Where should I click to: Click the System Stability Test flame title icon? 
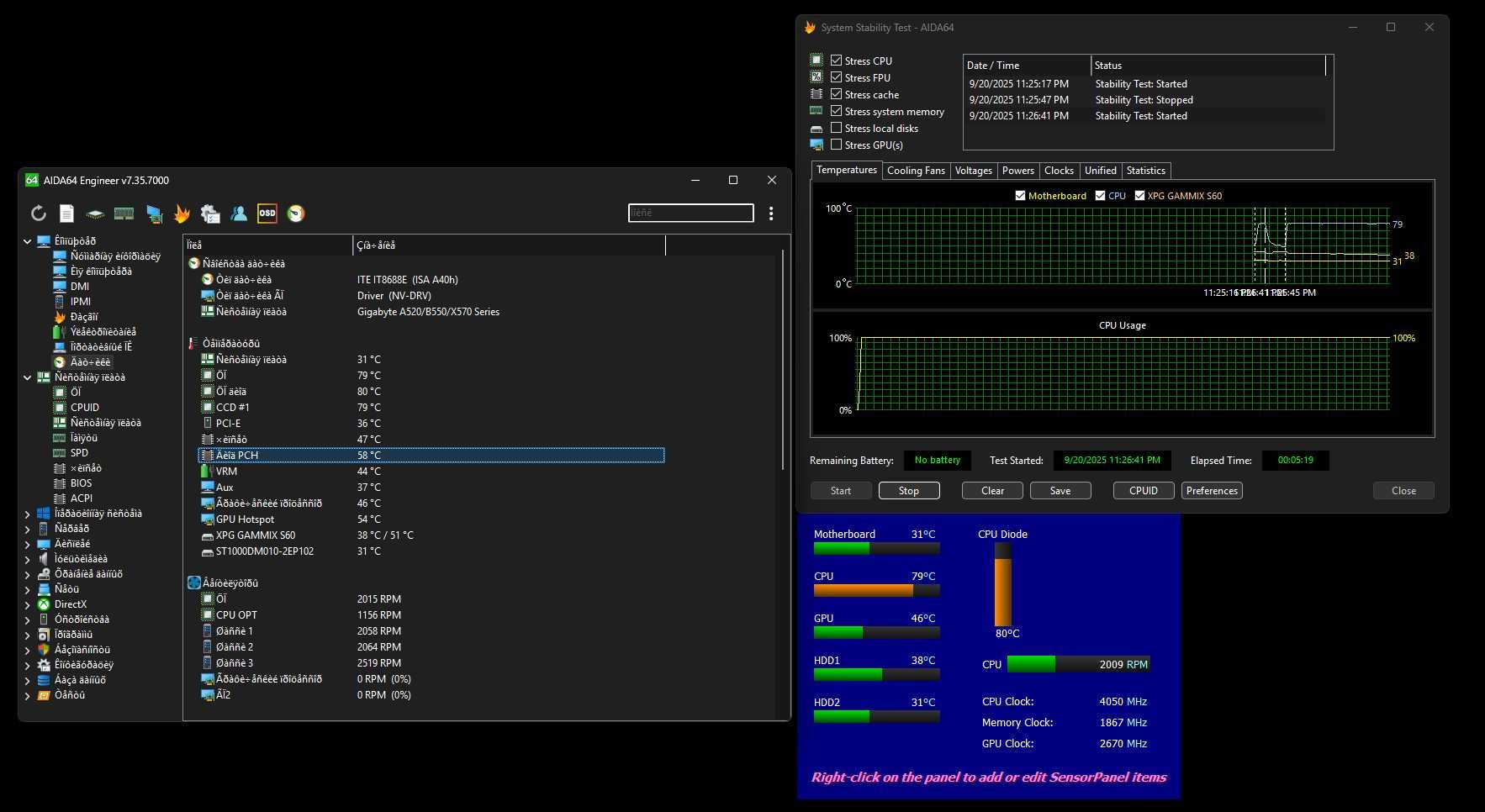(810, 27)
